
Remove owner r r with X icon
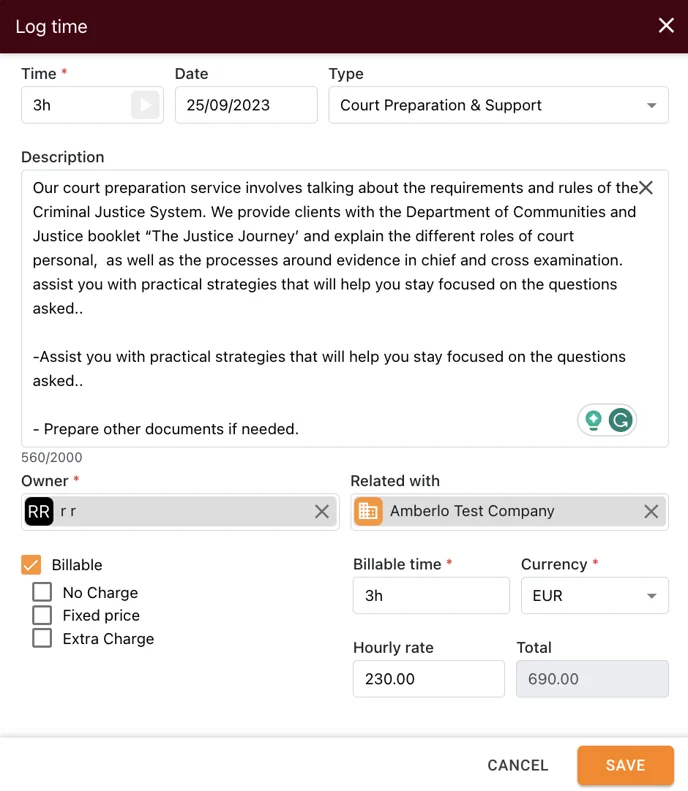(x=322, y=512)
